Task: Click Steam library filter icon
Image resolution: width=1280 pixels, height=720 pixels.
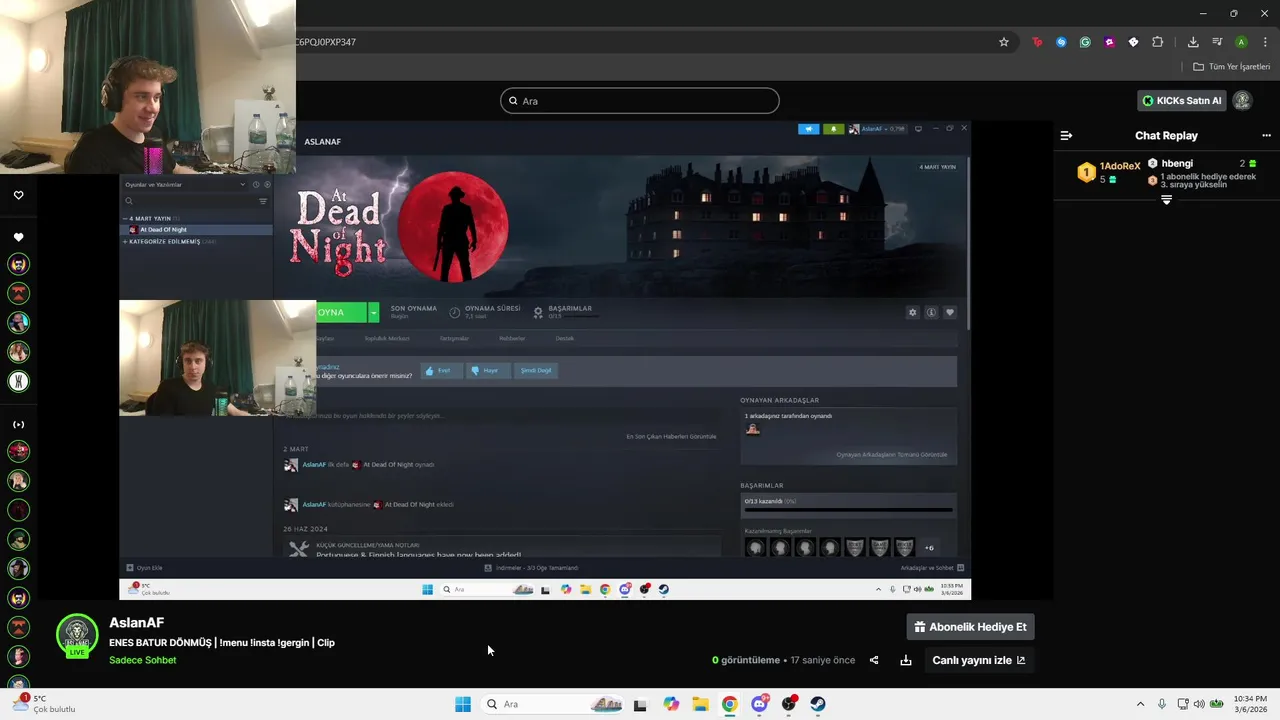Action: (263, 201)
